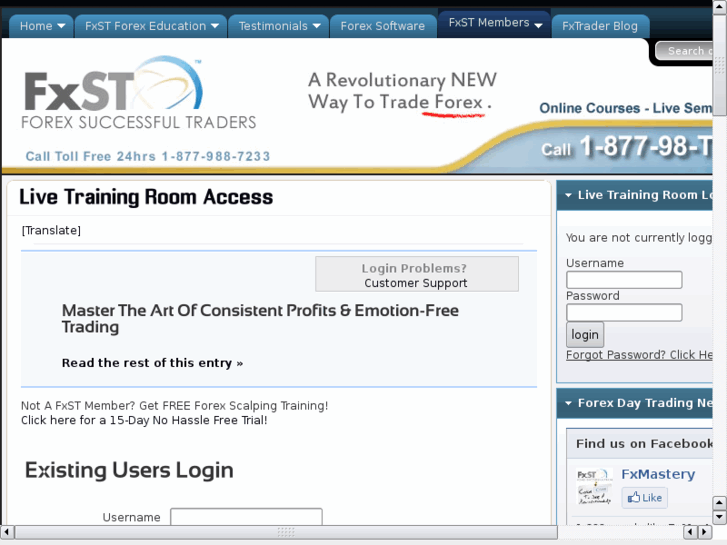
Task: Collapse the Live Training Room Login panel
Action: click(568, 195)
